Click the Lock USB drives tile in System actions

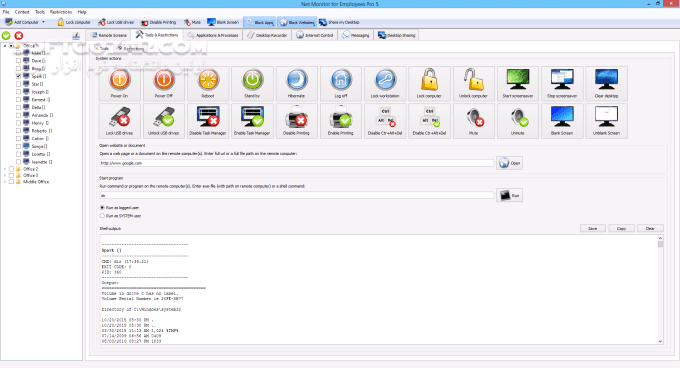click(x=120, y=121)
